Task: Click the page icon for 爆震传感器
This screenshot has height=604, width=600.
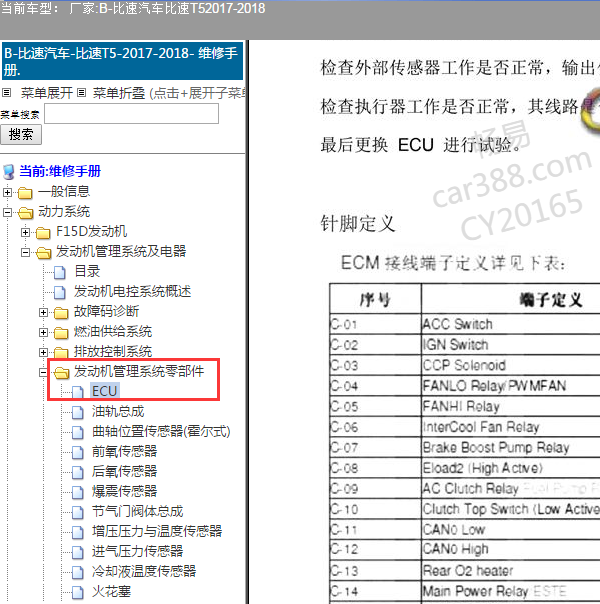Action: [x=77, y=493]
